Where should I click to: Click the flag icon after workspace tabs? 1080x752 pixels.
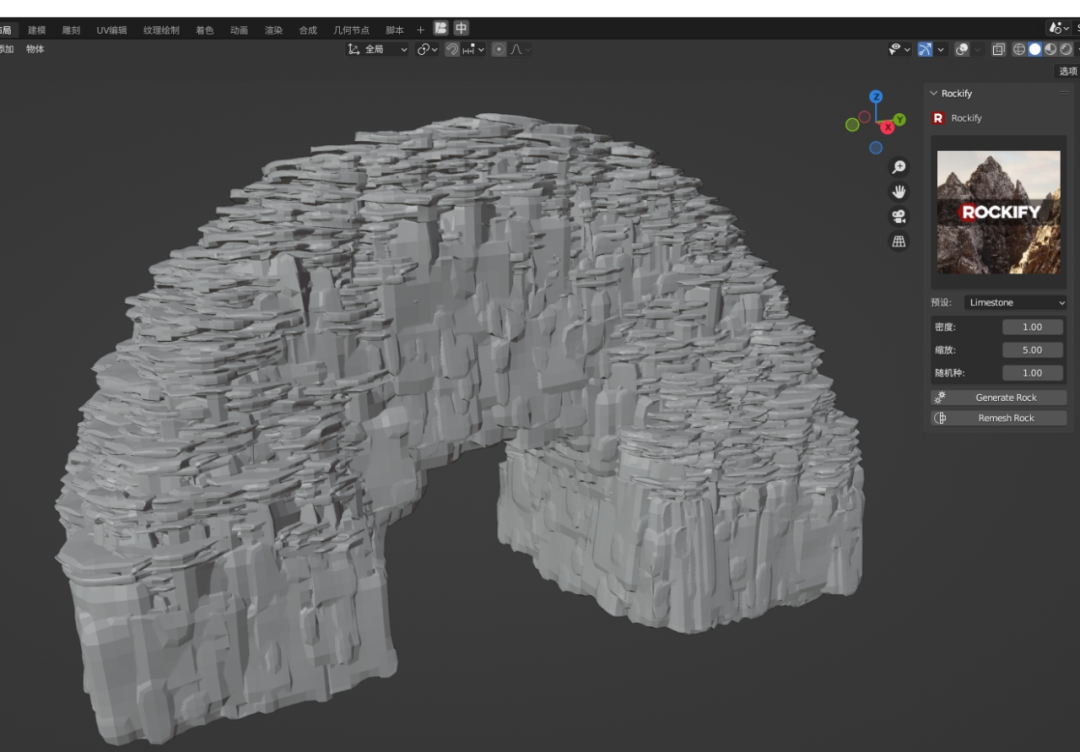[x=441, y=28]
